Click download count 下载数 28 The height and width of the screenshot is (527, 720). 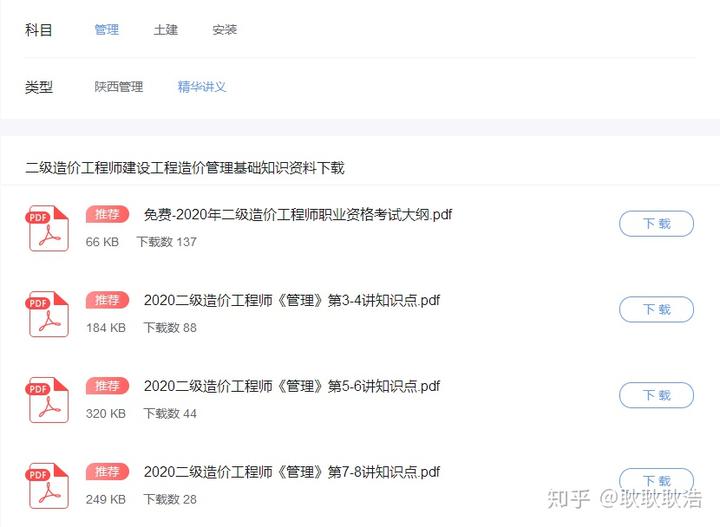pyautogui.click(x=170, y=499)
